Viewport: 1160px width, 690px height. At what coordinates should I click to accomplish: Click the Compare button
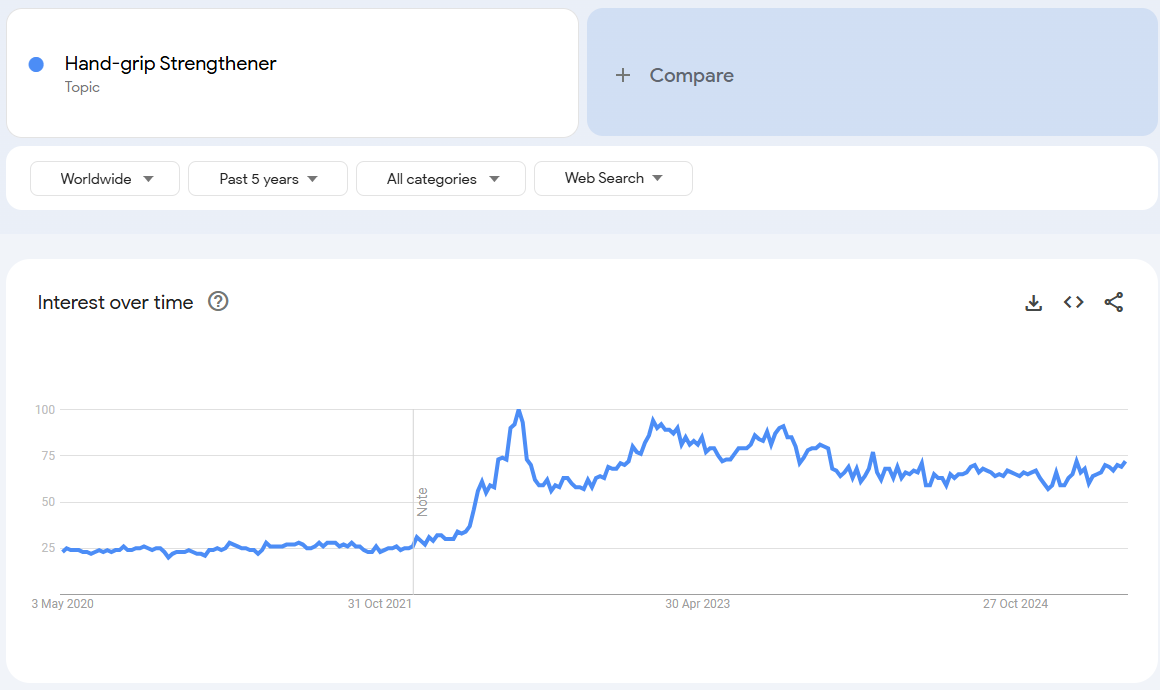(872, 72)
